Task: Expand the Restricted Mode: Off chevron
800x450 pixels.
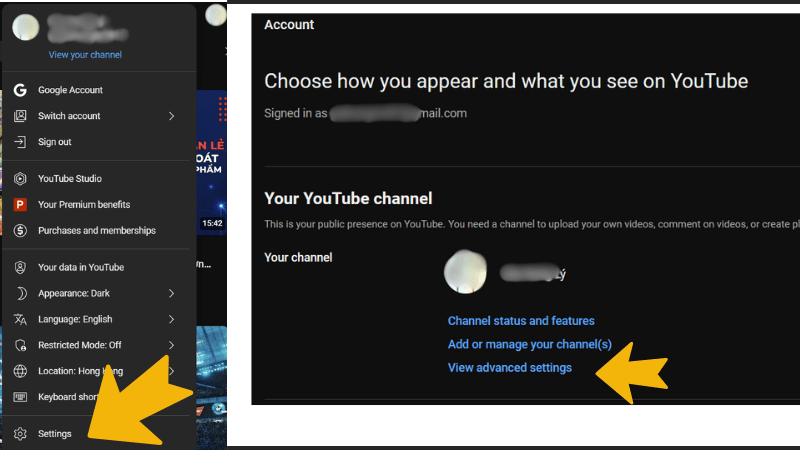Action: tap(171, 345)
